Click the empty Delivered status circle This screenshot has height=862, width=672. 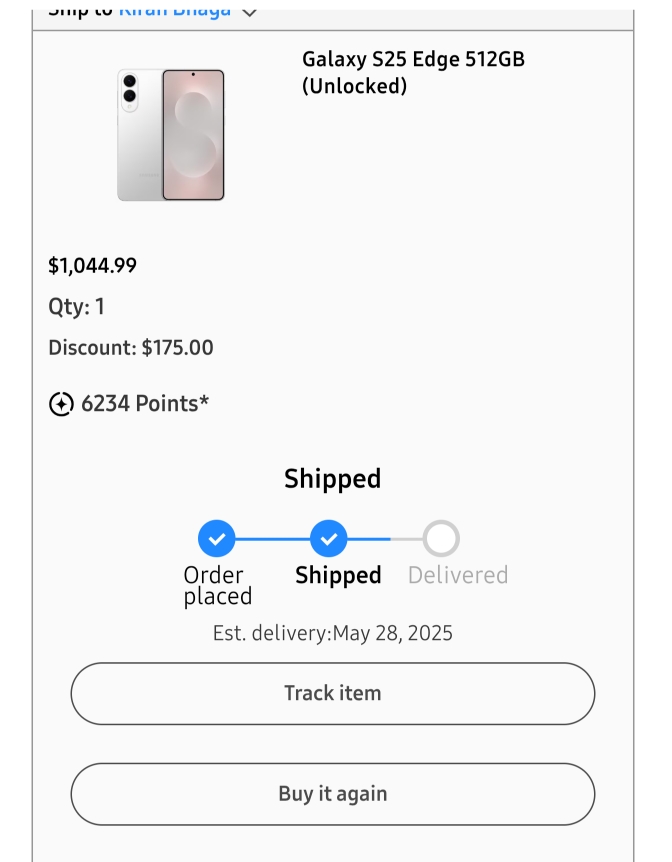(x=441, y=539)
